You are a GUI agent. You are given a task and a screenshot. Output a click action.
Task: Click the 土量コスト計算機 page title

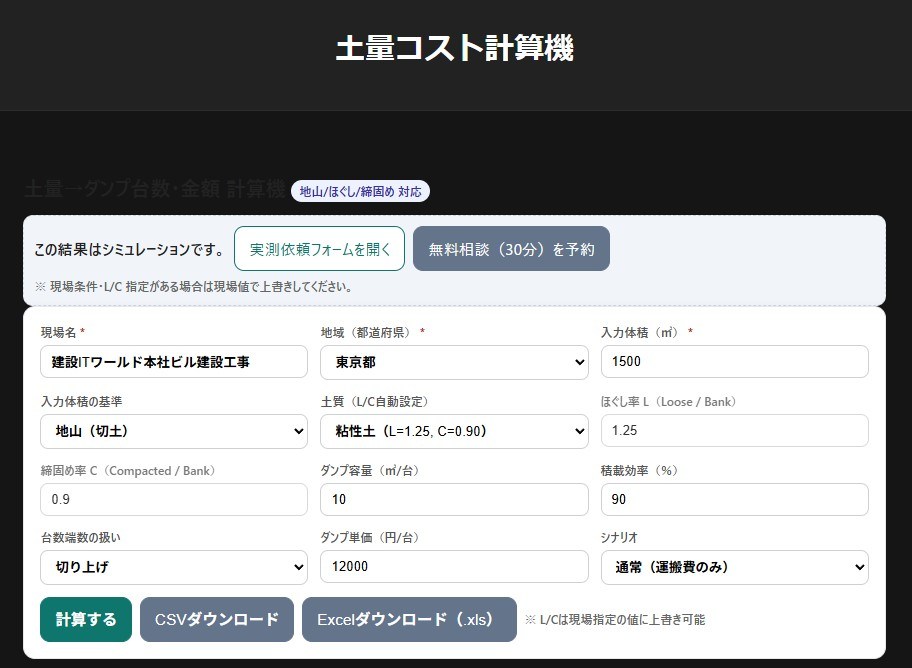pyautogui.click(x=455, y=48)
